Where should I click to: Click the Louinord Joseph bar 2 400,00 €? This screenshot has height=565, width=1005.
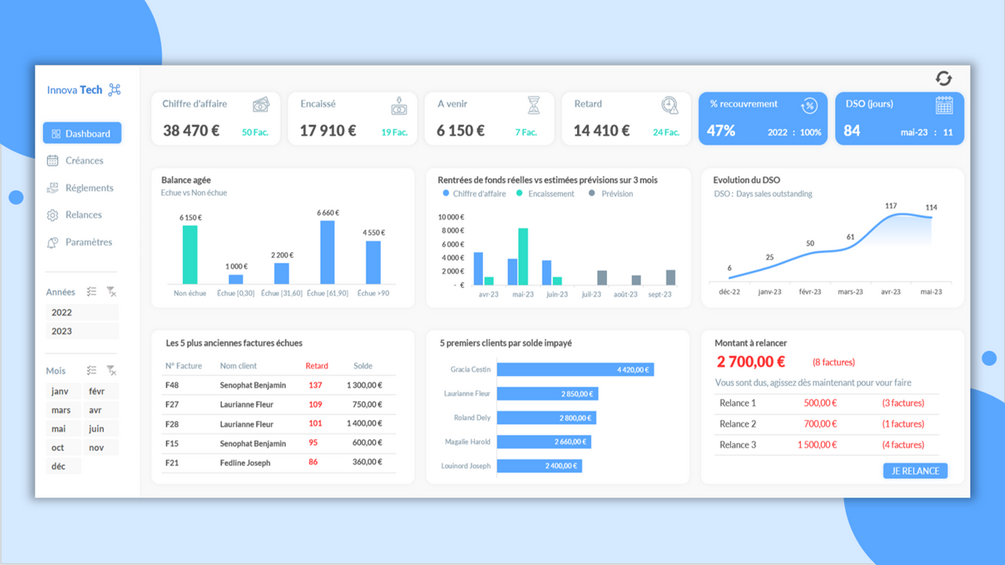click(x=539, y=466)
